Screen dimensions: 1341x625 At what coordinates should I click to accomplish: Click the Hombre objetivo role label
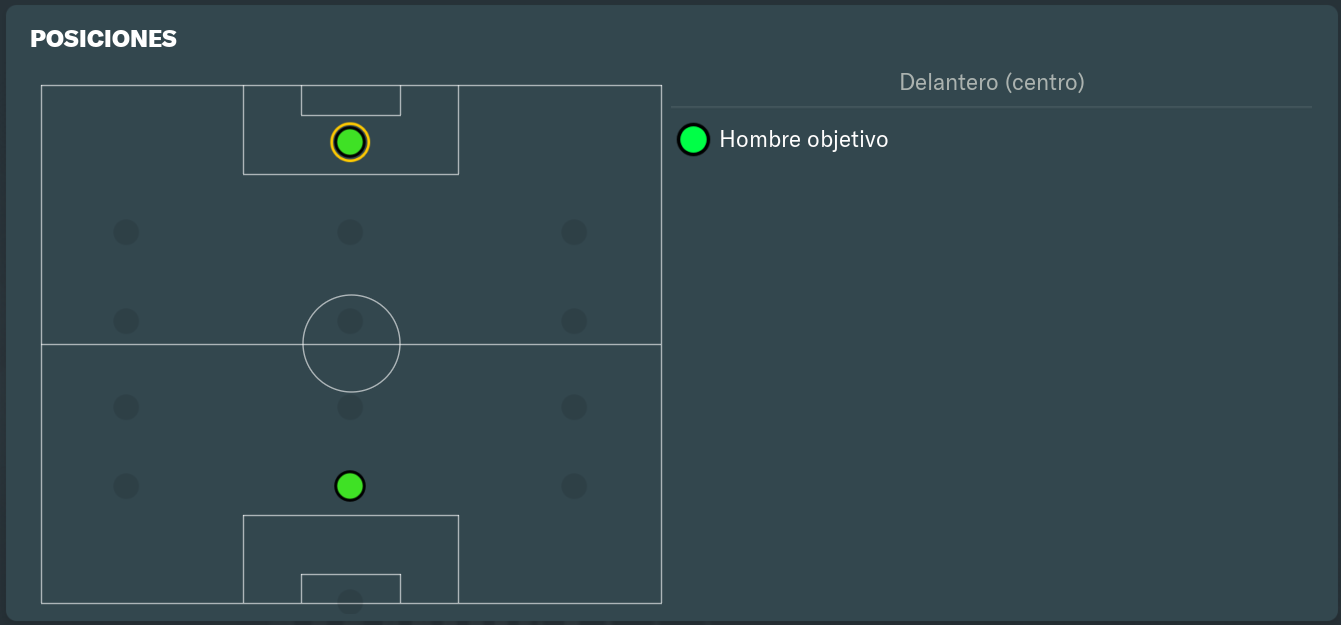pos(804,140)
